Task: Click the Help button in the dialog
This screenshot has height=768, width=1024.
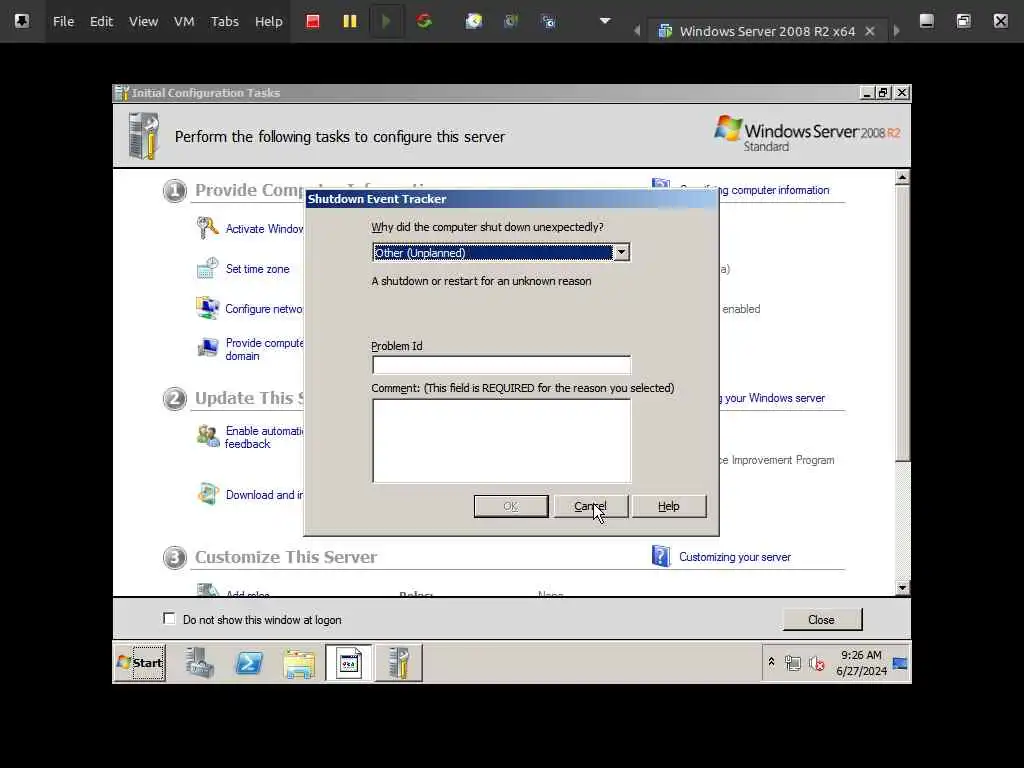Action: click(x=669, y=506)
